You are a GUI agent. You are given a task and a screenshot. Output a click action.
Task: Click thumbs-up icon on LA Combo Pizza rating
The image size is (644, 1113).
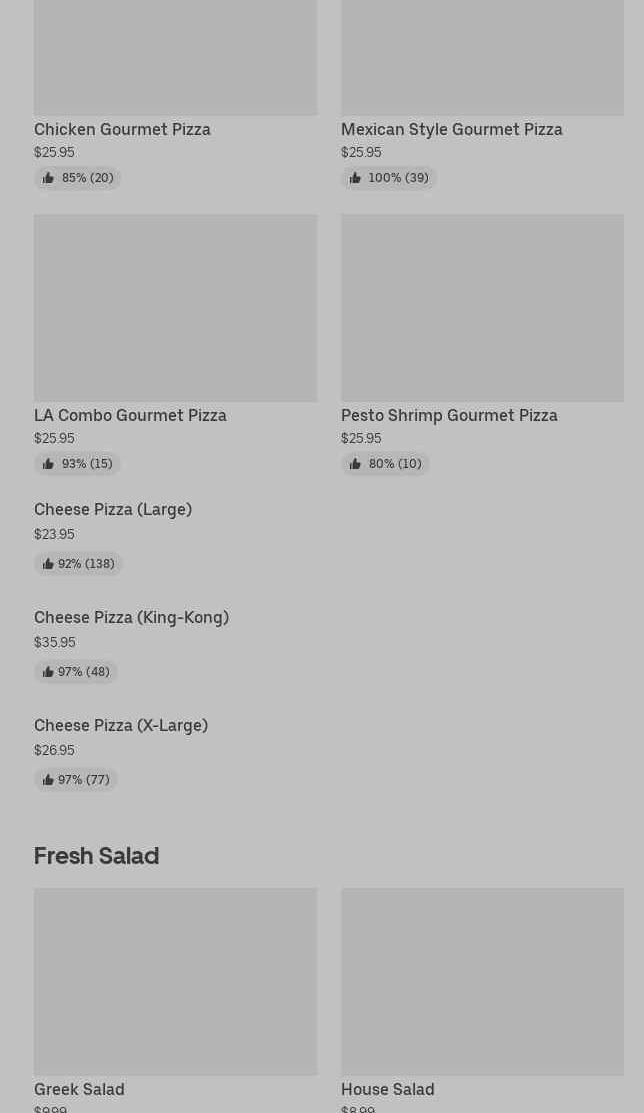(48, 464)
